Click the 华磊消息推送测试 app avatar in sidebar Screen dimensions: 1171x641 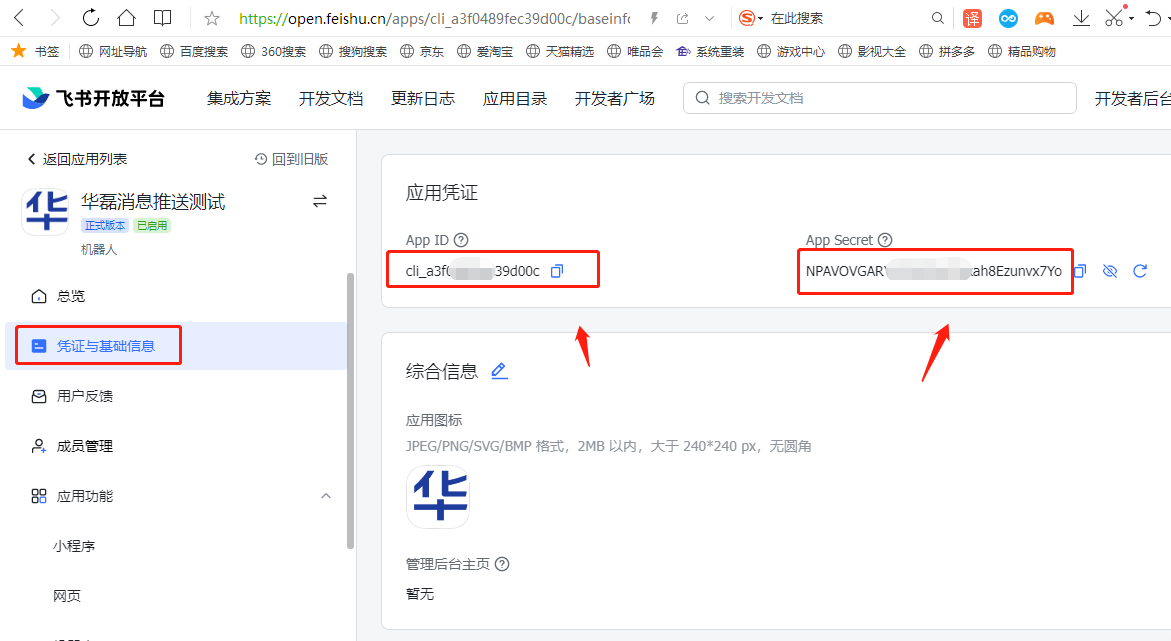coord(46,211)
